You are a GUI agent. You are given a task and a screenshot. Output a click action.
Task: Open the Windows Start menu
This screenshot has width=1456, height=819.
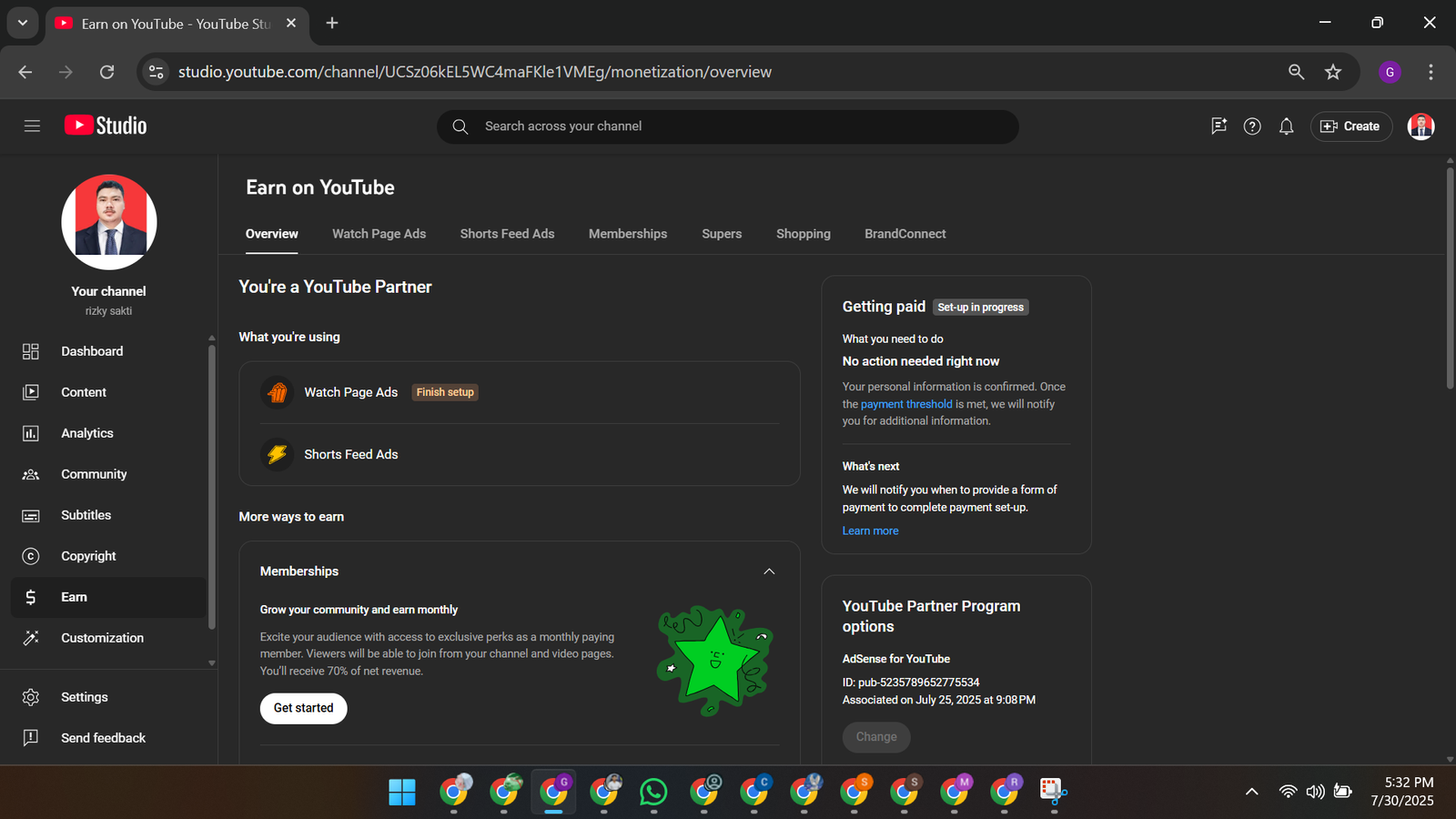402,792
